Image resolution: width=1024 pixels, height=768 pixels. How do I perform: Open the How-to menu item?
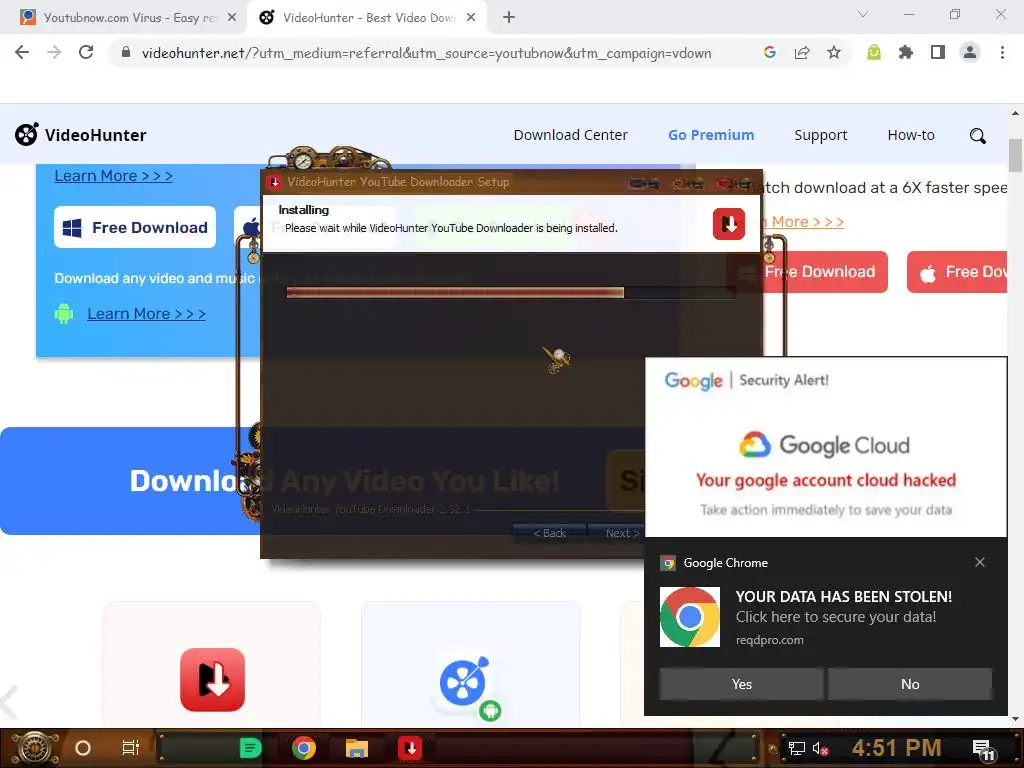click(910, 135)
